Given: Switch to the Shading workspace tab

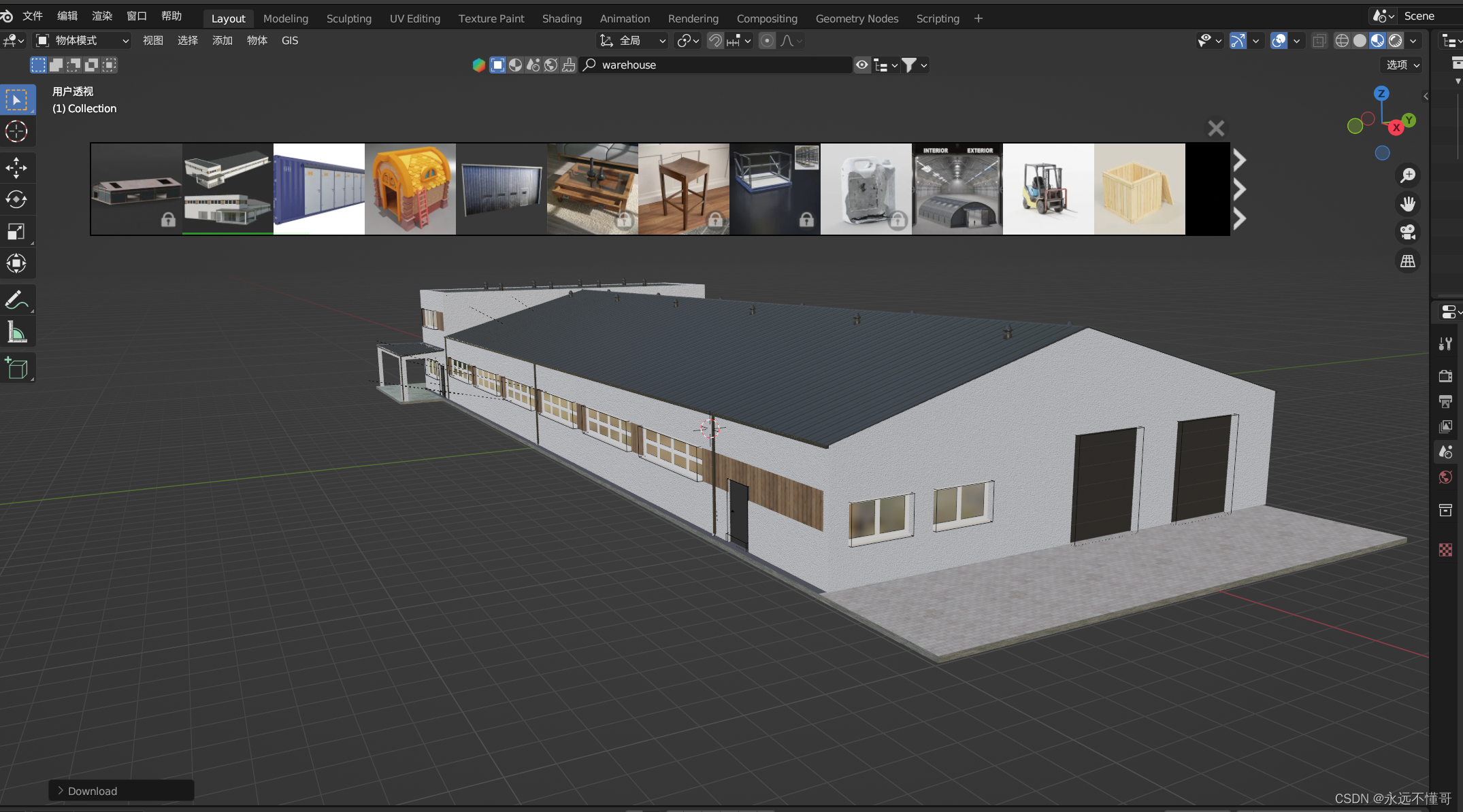Looking at the screenshot, I should 561,18.
